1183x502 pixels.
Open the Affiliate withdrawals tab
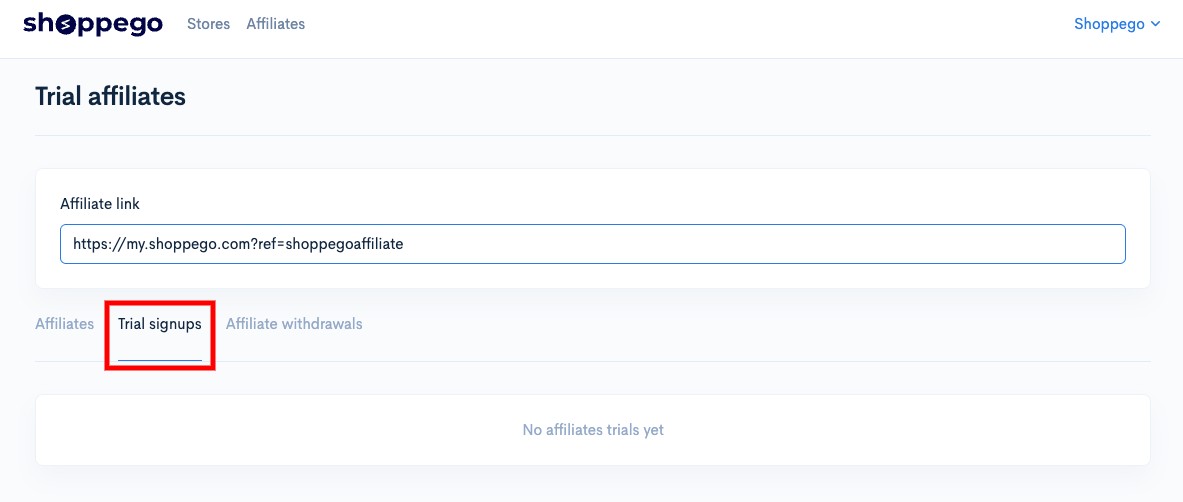(x=294, y=324)
